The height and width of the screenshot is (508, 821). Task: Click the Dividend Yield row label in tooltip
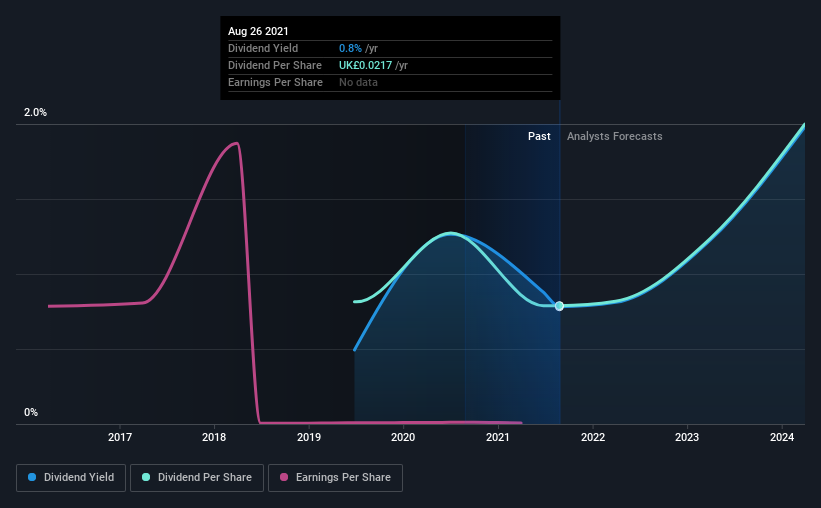pyautogui.click(x=263, y=48)
